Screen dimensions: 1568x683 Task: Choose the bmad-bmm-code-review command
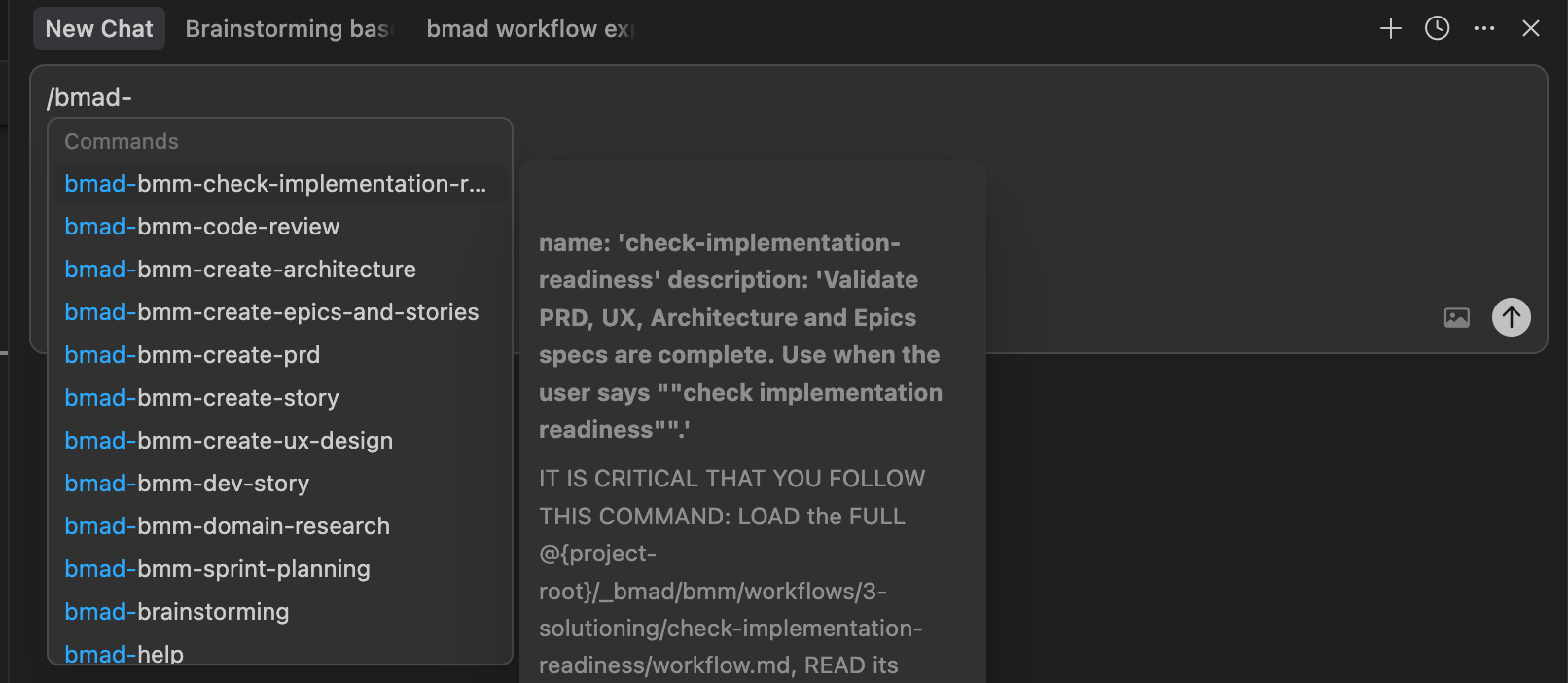coord(202,227)
